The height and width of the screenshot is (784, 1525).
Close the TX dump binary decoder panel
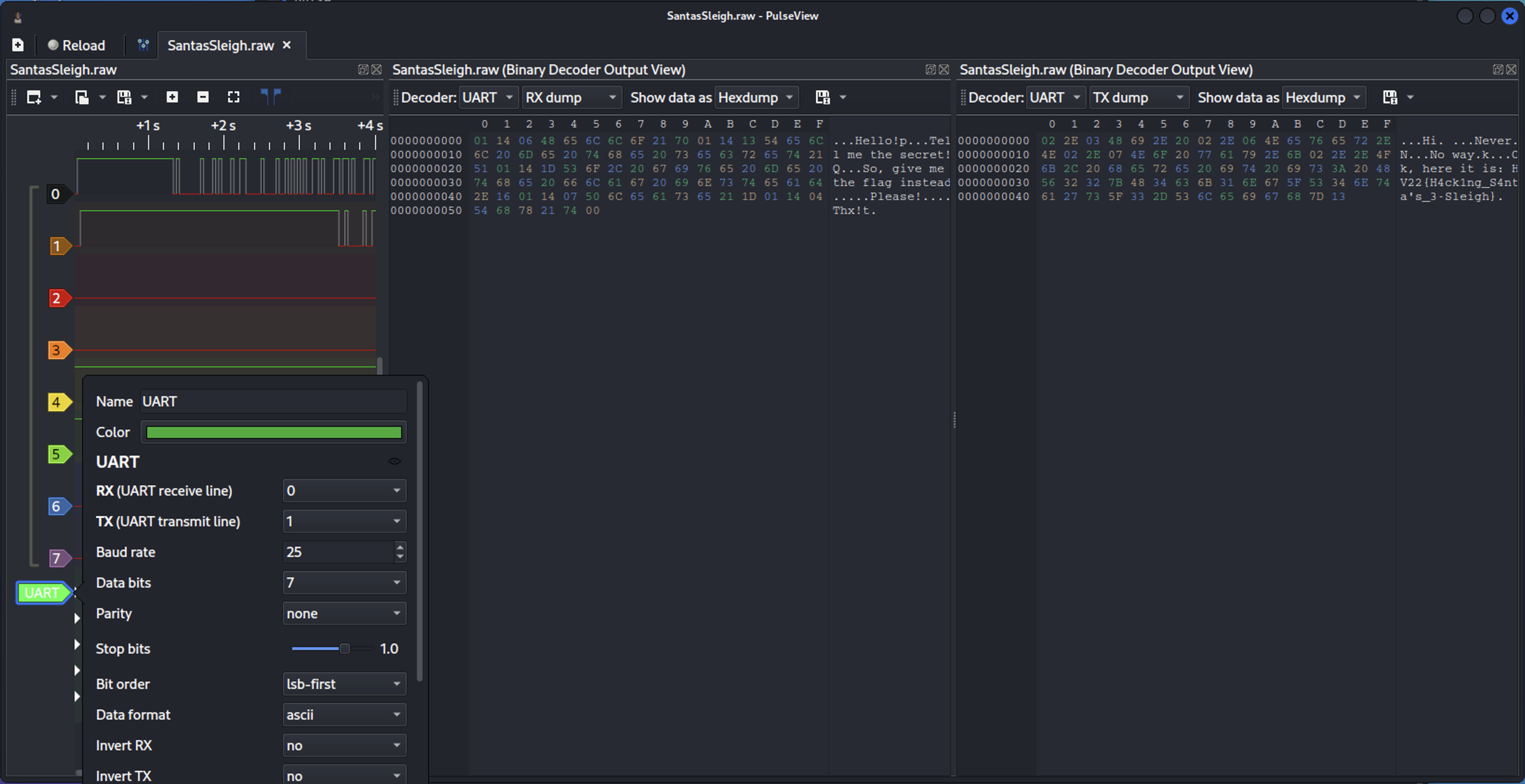click(x=1512, y=70)
